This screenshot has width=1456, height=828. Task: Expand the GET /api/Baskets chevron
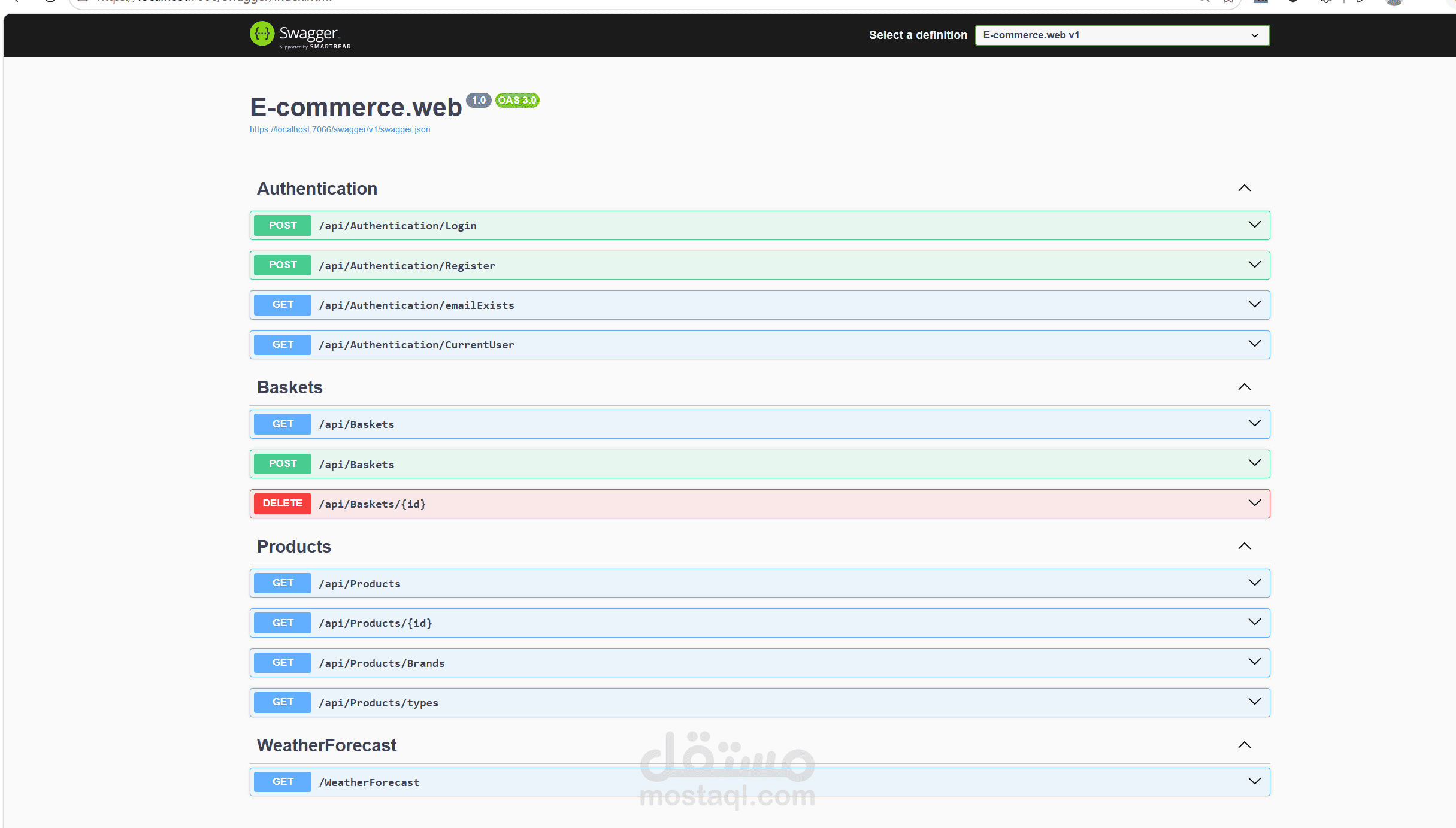coord(1254,424)
